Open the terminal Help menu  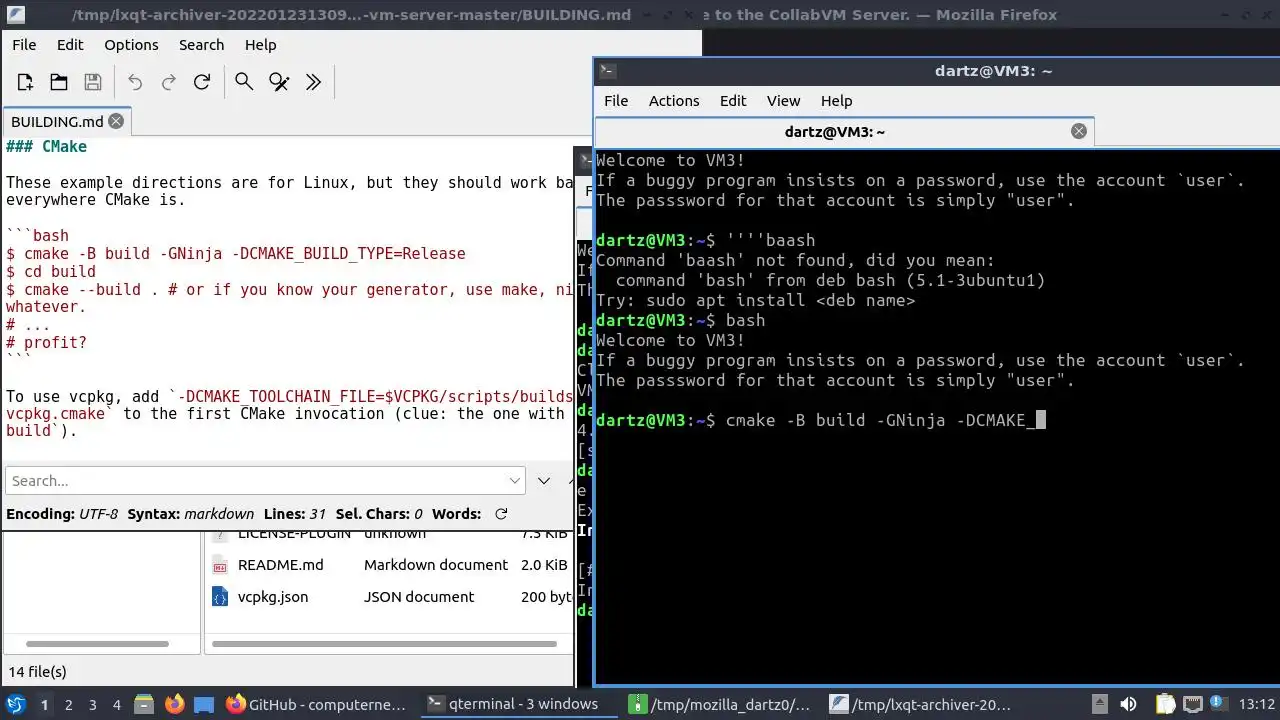836,101
